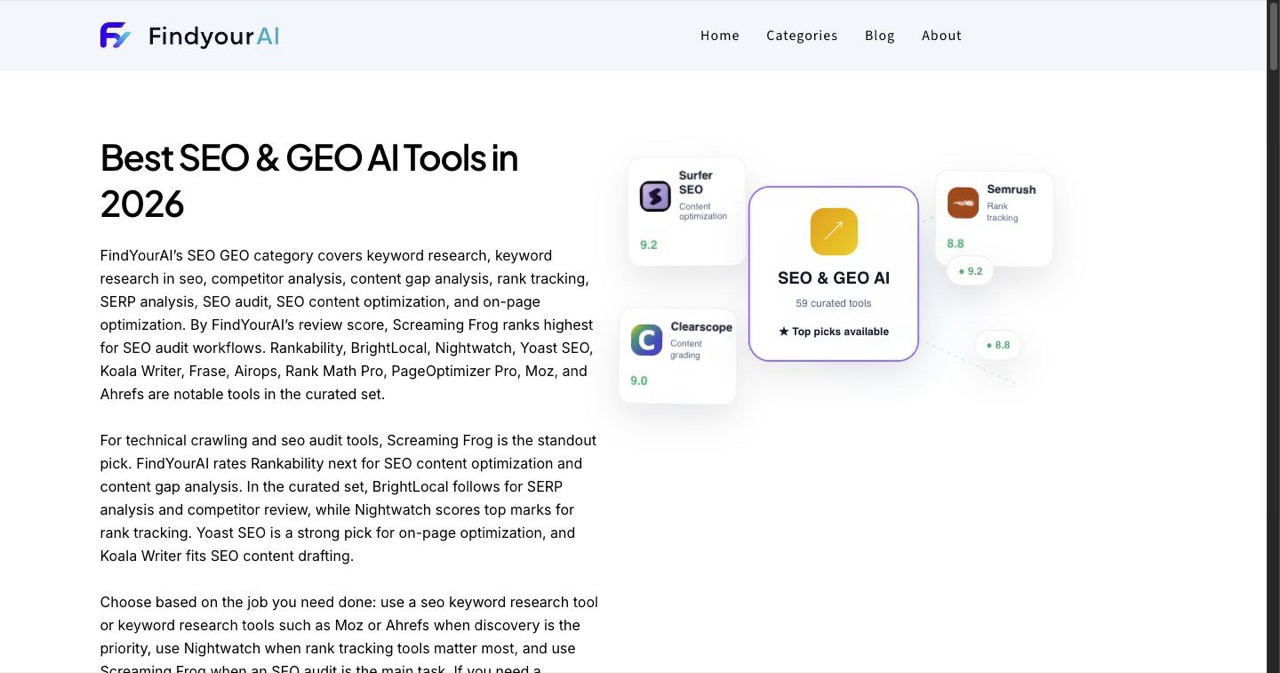Image resolution: width=1280 pixels, height=673 pixels.
Task: Click the 59 curated tools text
Action: tap(834, 303)
